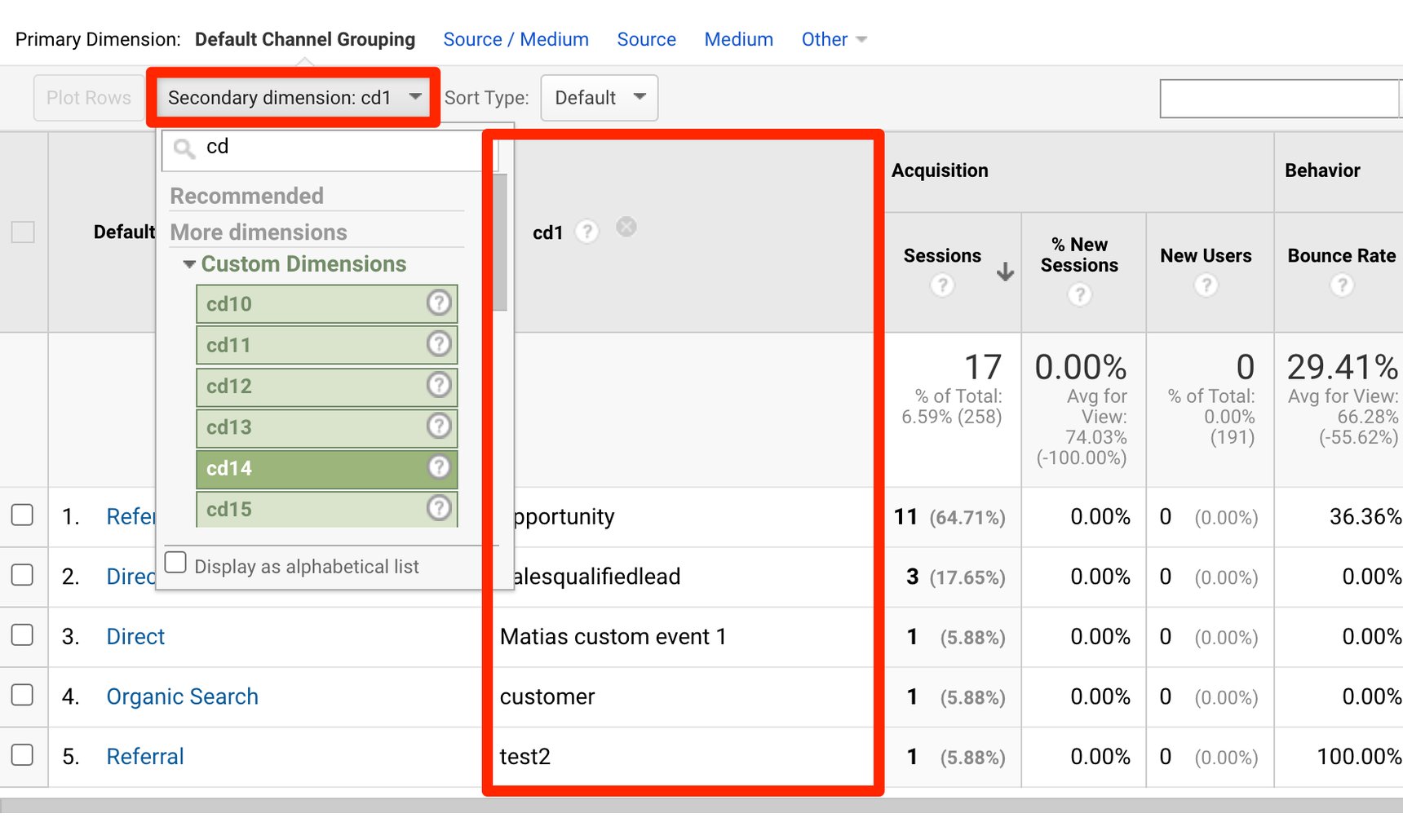Remove the cd1 secondary dimension via its X icon

point(626,227)
